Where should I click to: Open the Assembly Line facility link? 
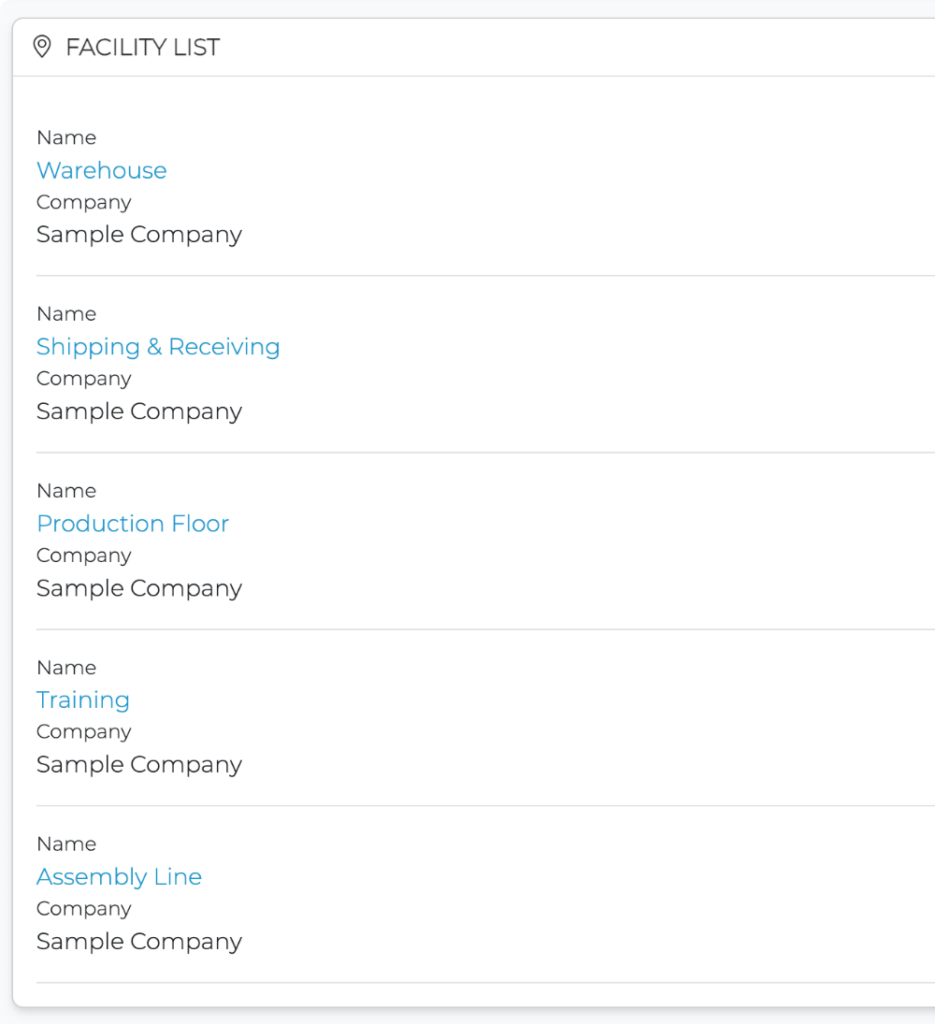point(119,877)
